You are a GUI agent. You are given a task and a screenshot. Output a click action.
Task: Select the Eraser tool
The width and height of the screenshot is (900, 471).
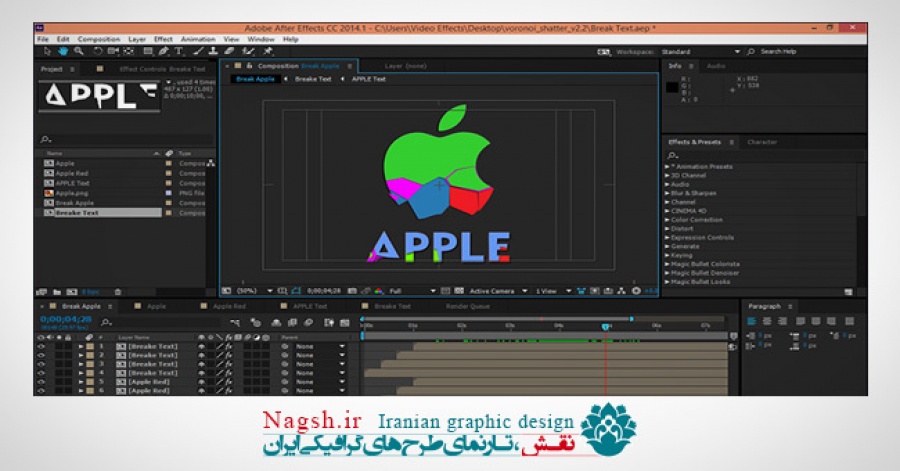pos(229,52)
